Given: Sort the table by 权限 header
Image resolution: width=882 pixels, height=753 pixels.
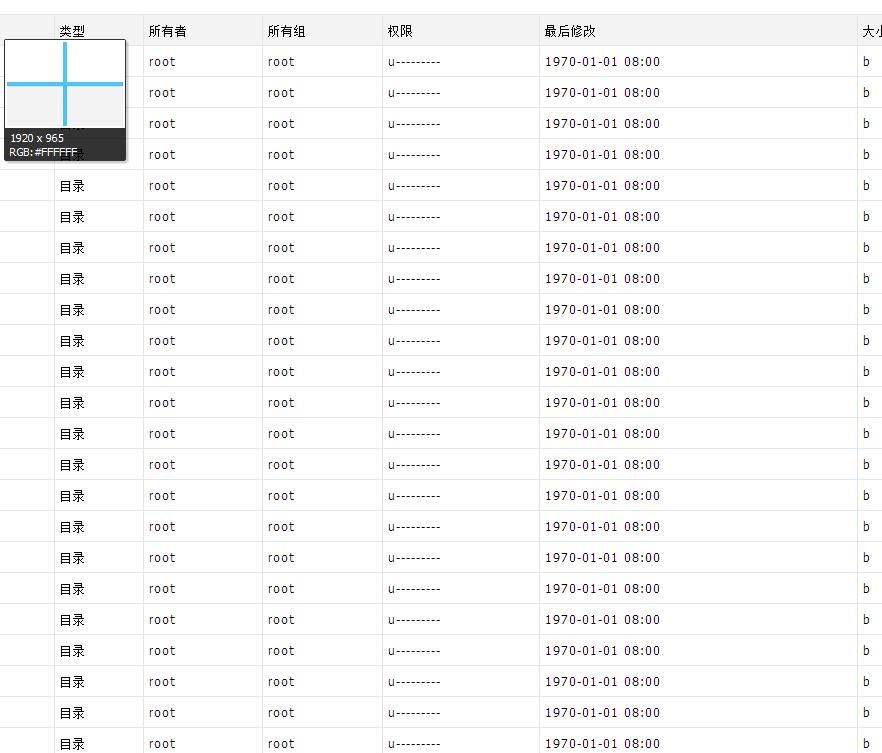Looking at the screenshot, I should (400, 31).
